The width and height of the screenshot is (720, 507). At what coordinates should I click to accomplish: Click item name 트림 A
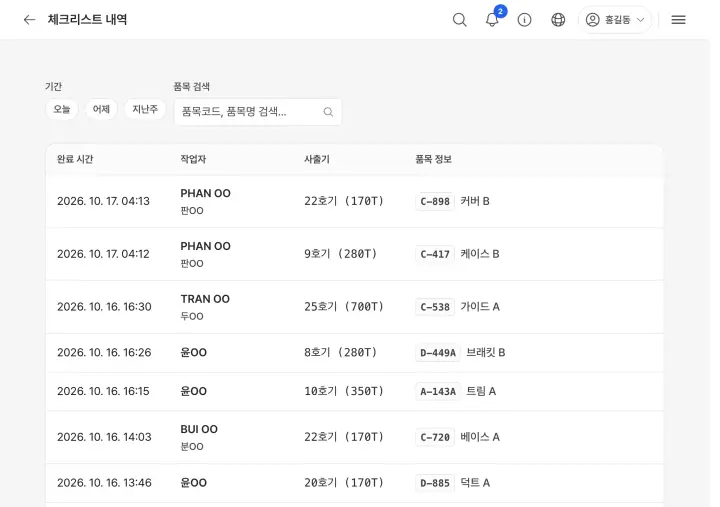481,391
